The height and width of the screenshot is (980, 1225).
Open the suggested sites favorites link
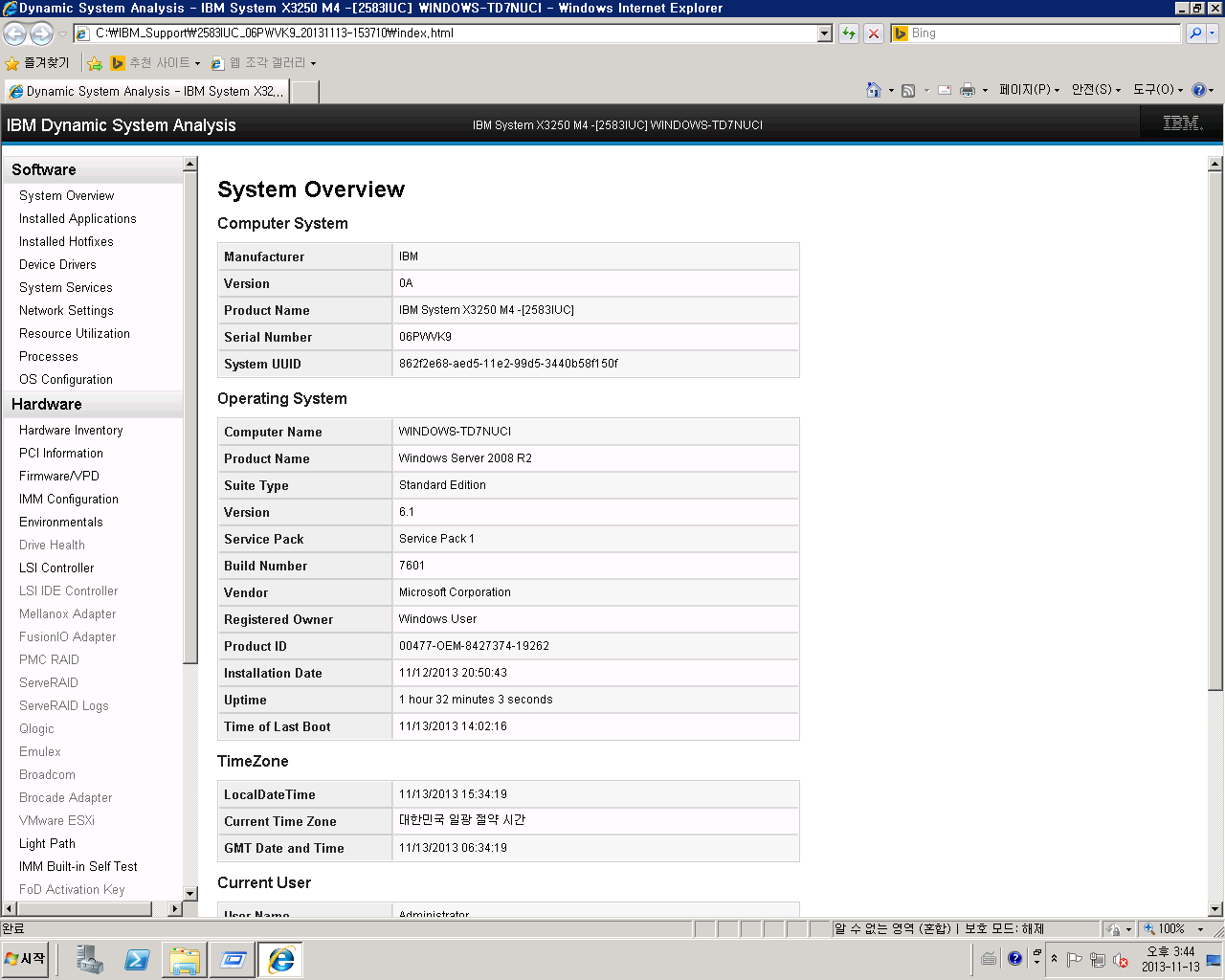coord(155,63)
